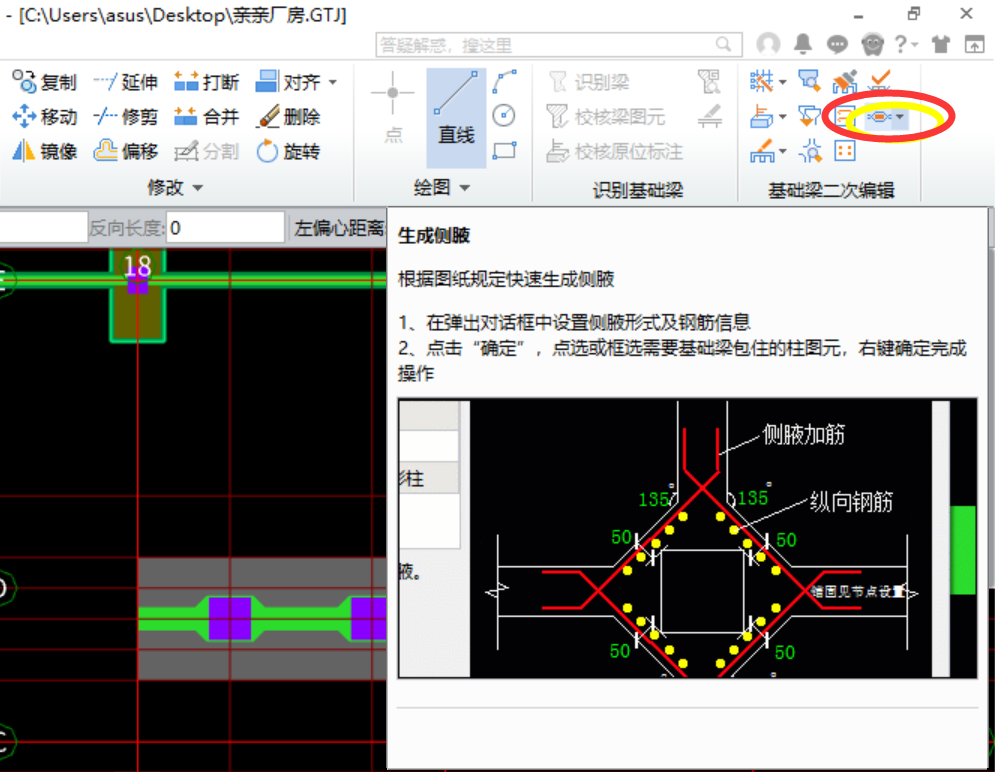Click the window restore button

point(914,13)
